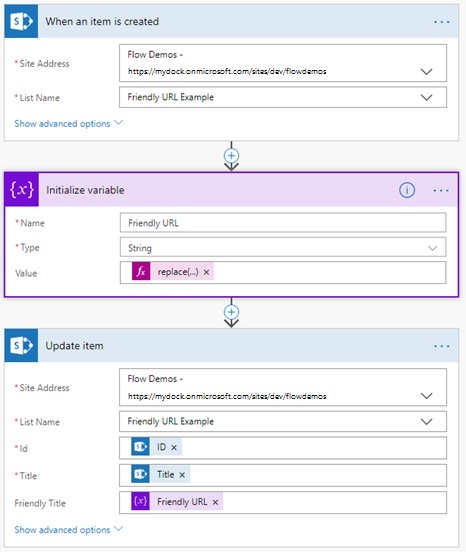466x552 pixels.
Task: Open the Update item ellipsis menu
Action: 441,346
